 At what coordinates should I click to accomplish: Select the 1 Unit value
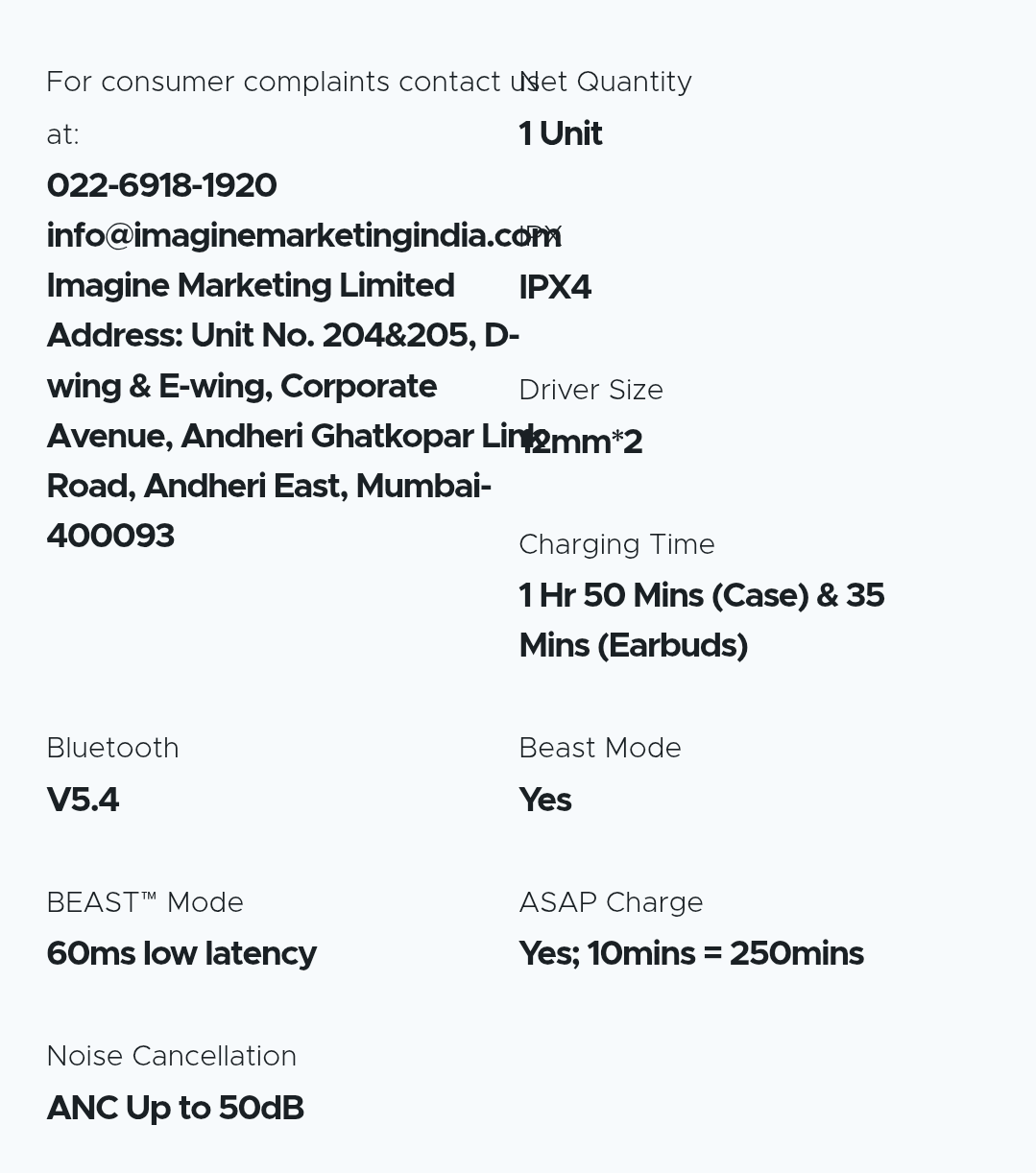pyautogui.click(x=561, y=134)
